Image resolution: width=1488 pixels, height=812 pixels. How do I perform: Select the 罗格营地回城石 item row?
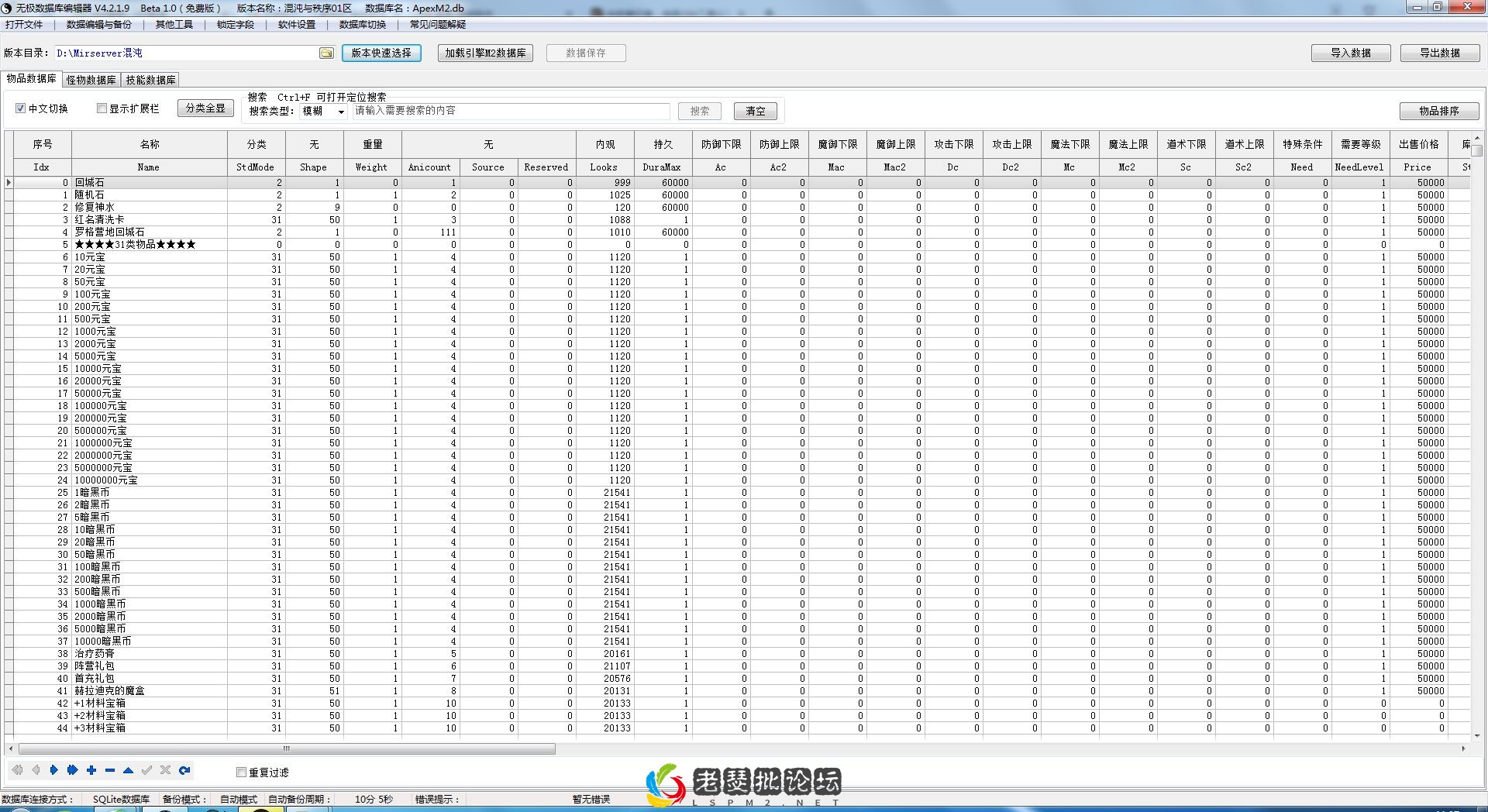[736, 232]
